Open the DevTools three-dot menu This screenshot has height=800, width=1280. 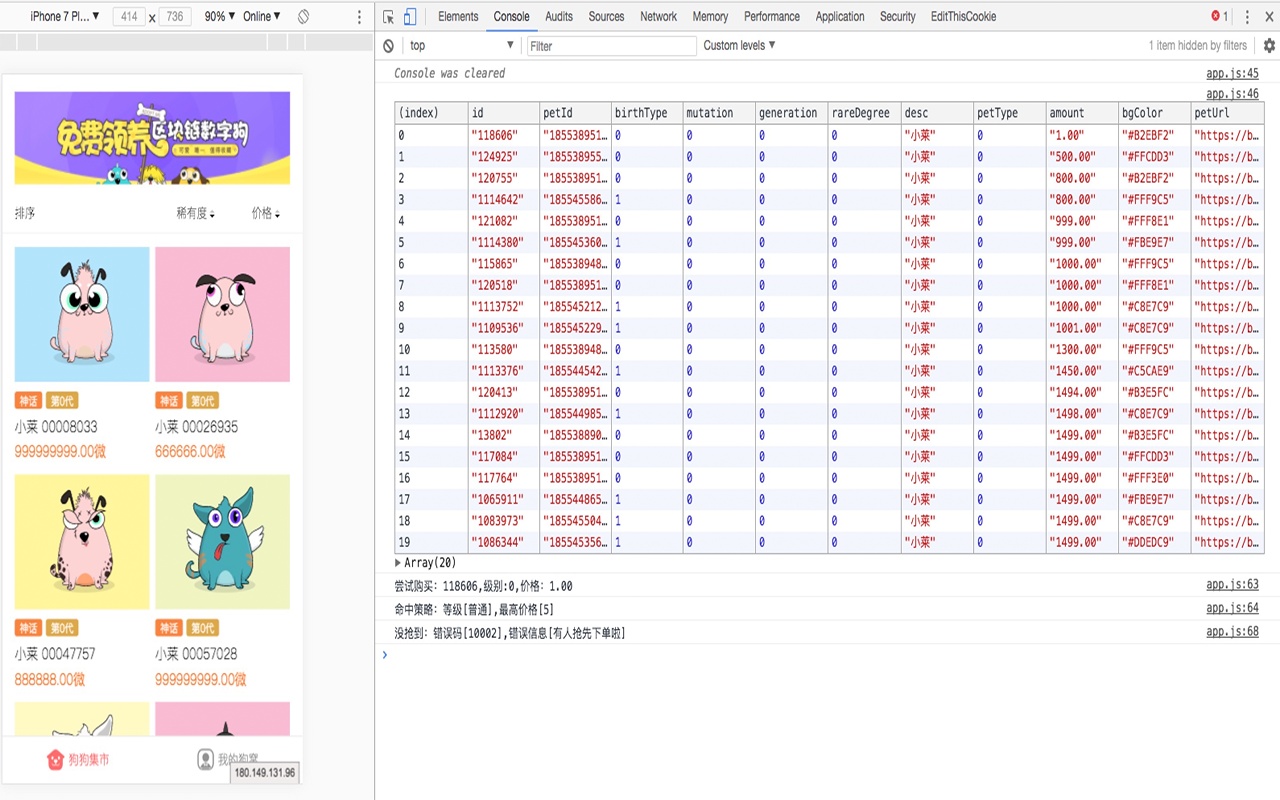[1248, 17]
